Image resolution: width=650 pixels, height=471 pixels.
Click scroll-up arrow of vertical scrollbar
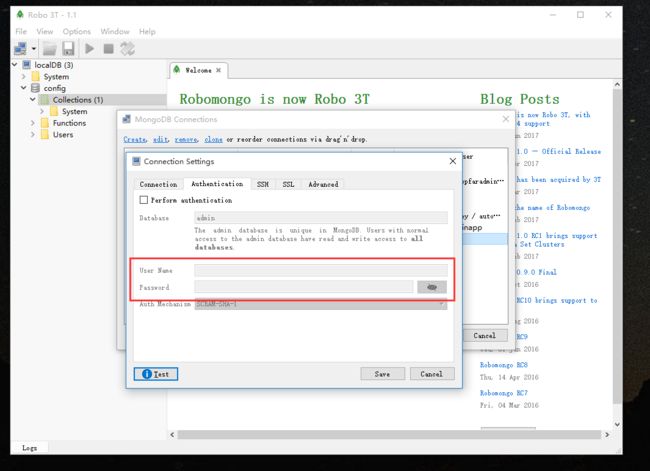(x=617, y=85)
